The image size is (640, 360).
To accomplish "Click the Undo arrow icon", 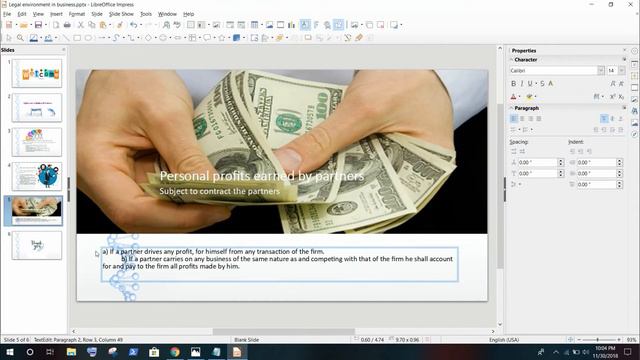I will pos(133,25).
